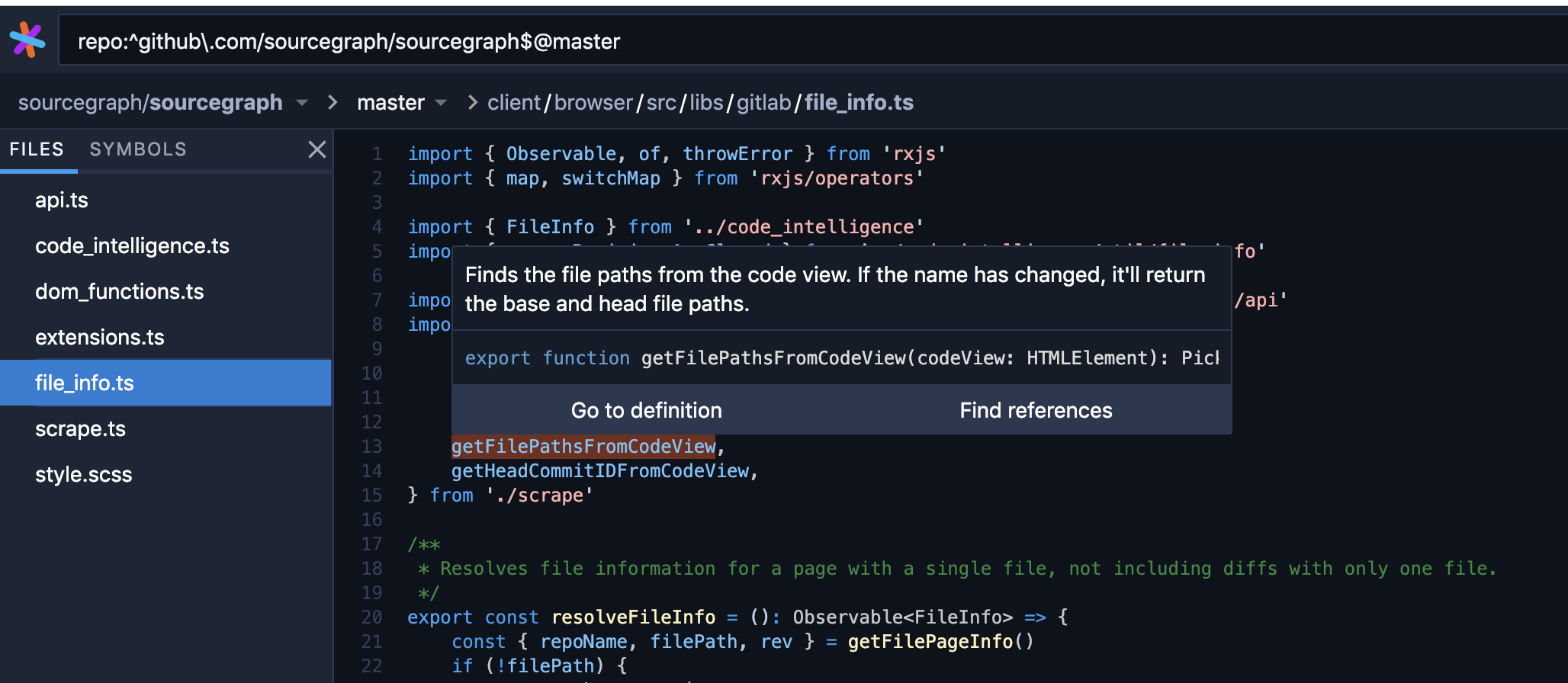
Task: Click filePath variable on line 21
Action: click(693, 642)
